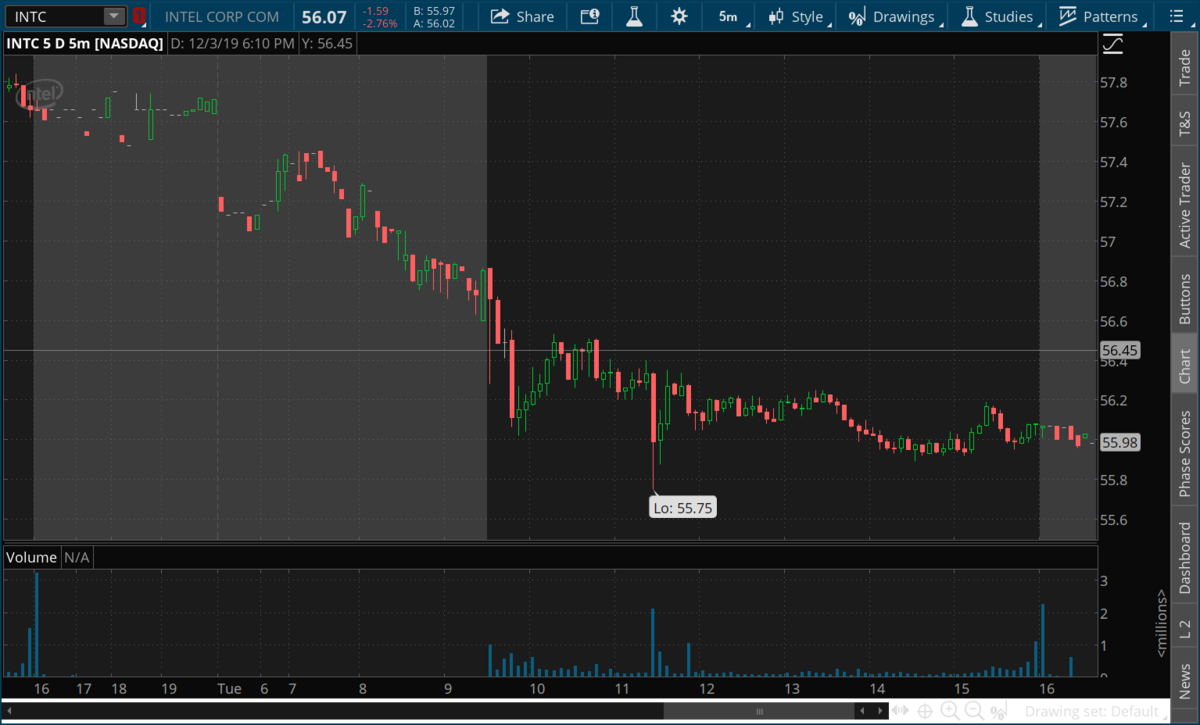The image size is (1200, 725).
Task: Click the scroll left arrow
Action: 862,711
